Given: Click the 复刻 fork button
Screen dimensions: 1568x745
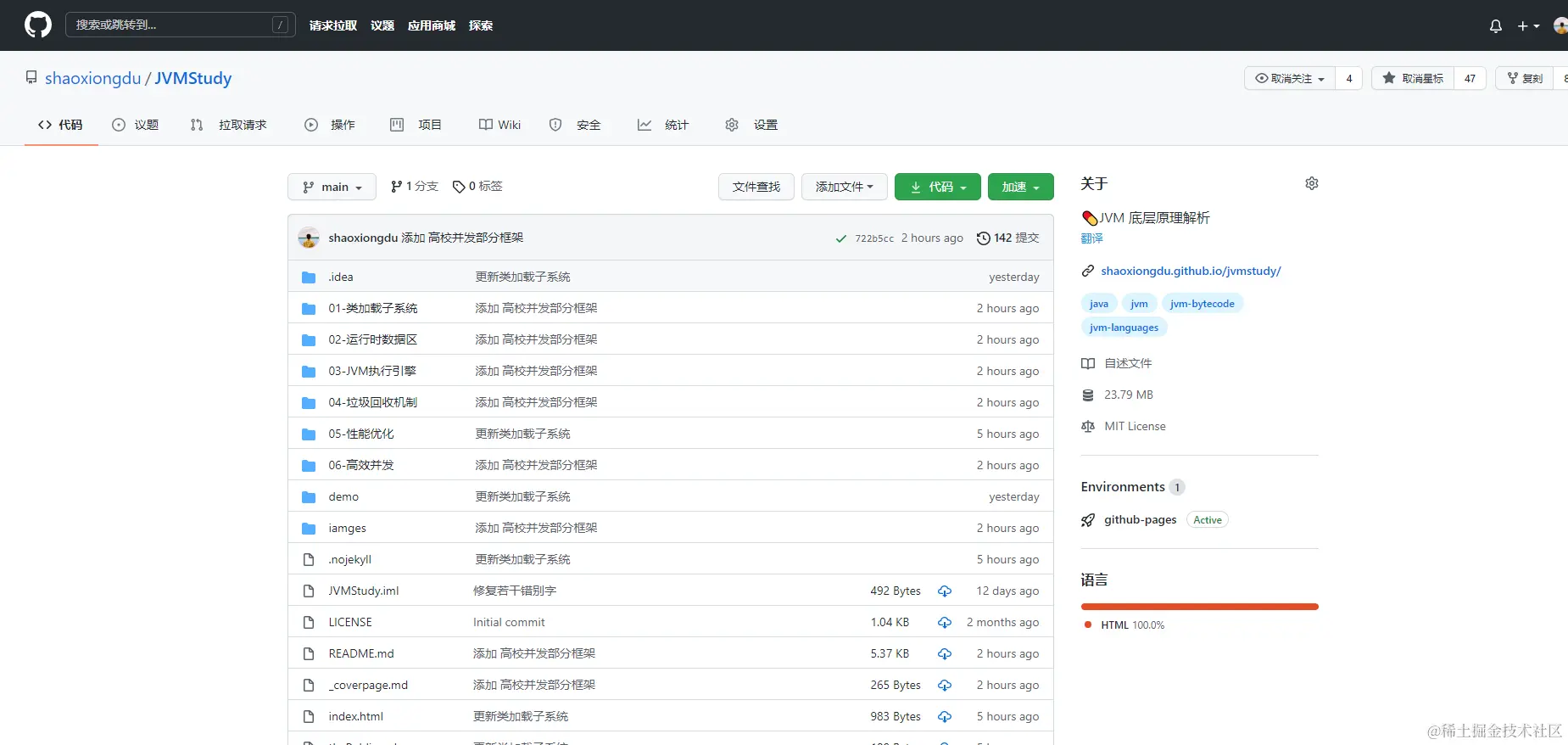Looking at the screenshot, I should [x=1525, y=78].
